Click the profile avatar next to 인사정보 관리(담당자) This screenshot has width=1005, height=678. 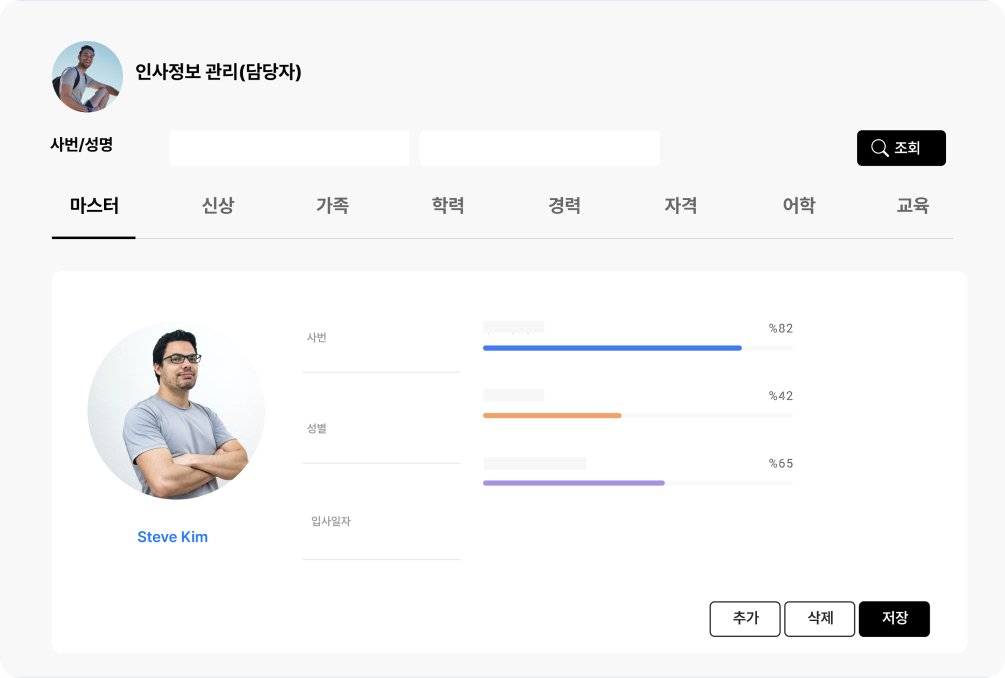tap(86, 76)
